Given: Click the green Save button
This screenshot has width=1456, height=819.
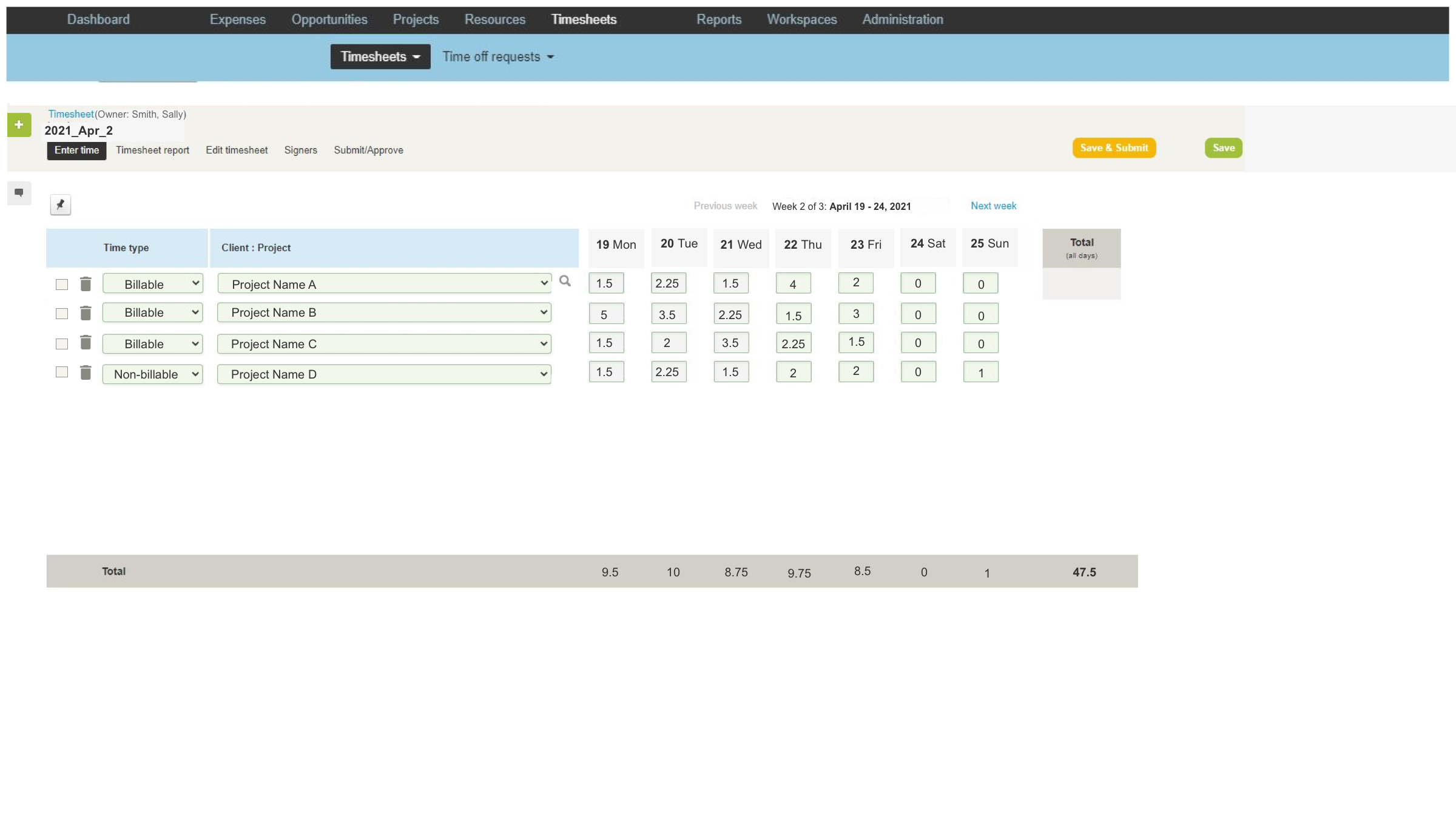Looking at the screenshot, I should click(1223, 148).
